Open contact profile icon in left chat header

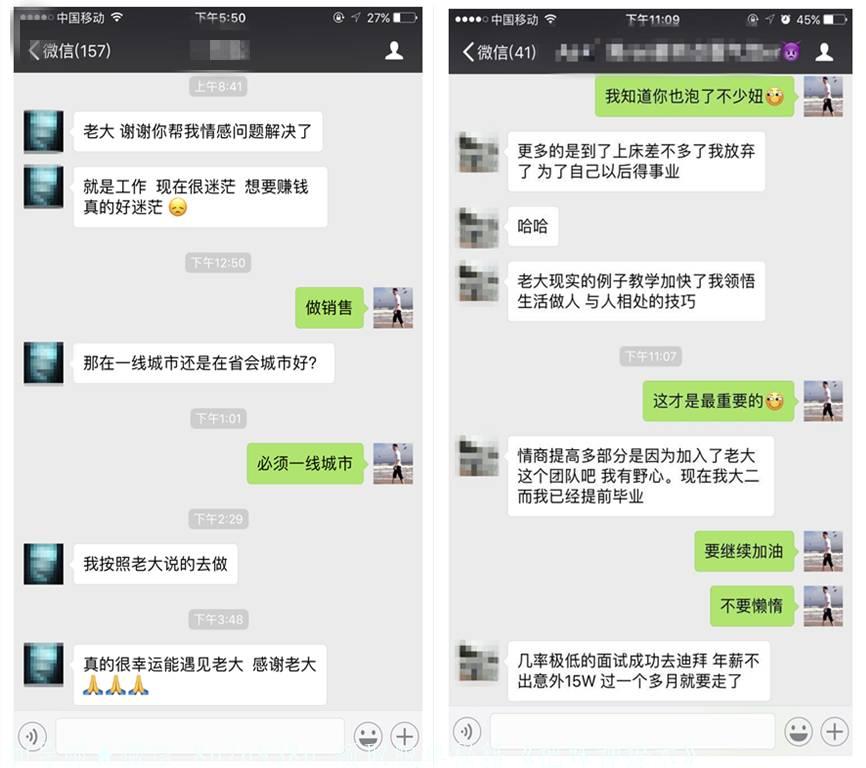tap(394, 50)
